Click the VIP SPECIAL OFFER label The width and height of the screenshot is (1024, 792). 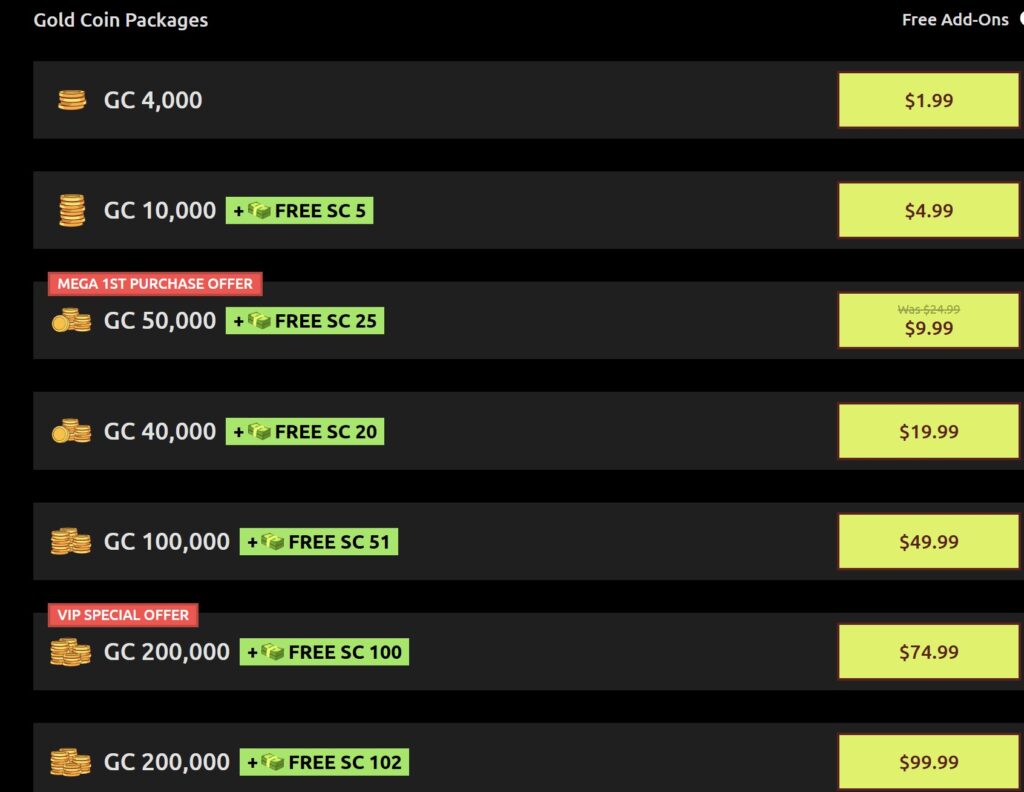[x=123, y=614]
